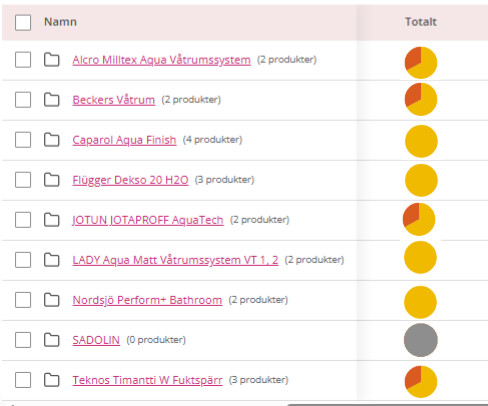Click the Totalt pie chart for JOTUN JOTAPROFF
The width and height of the screenshot is (488, 406).
419,219
